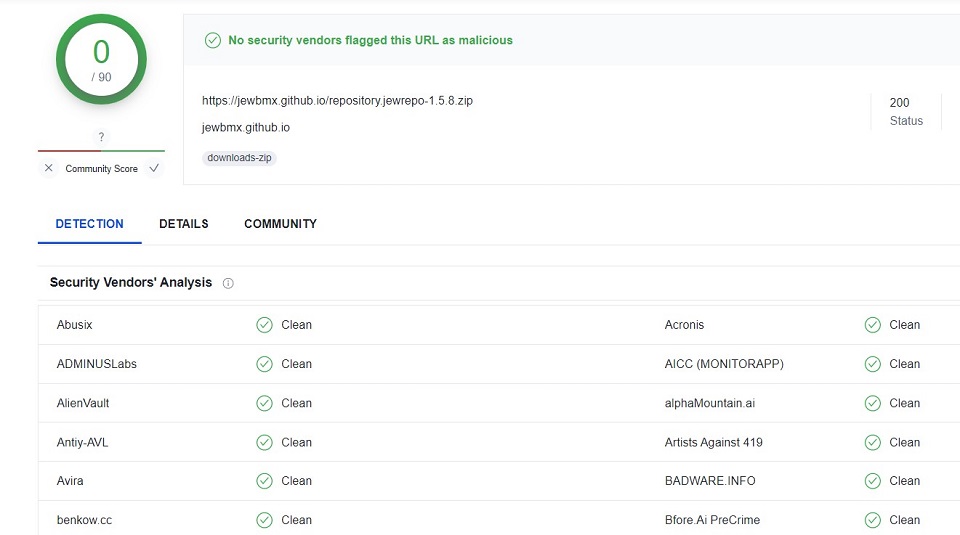Viewport: 960px width, 535px height.
Task: Select the Bfore.Ai PreCrime vendor name
Action: (x=713, y=520)
